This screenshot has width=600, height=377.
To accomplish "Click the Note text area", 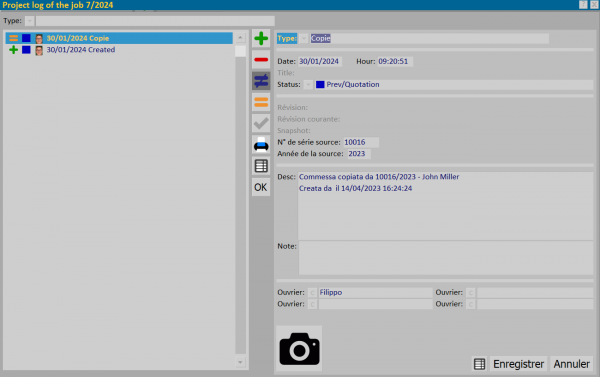I will pyautogui.click(x=446, y=258).
